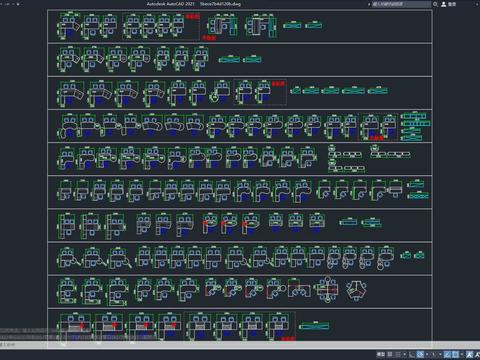
Task: Click the long cyan panel elevation in bottom row
Action: [x=314, y=326]
